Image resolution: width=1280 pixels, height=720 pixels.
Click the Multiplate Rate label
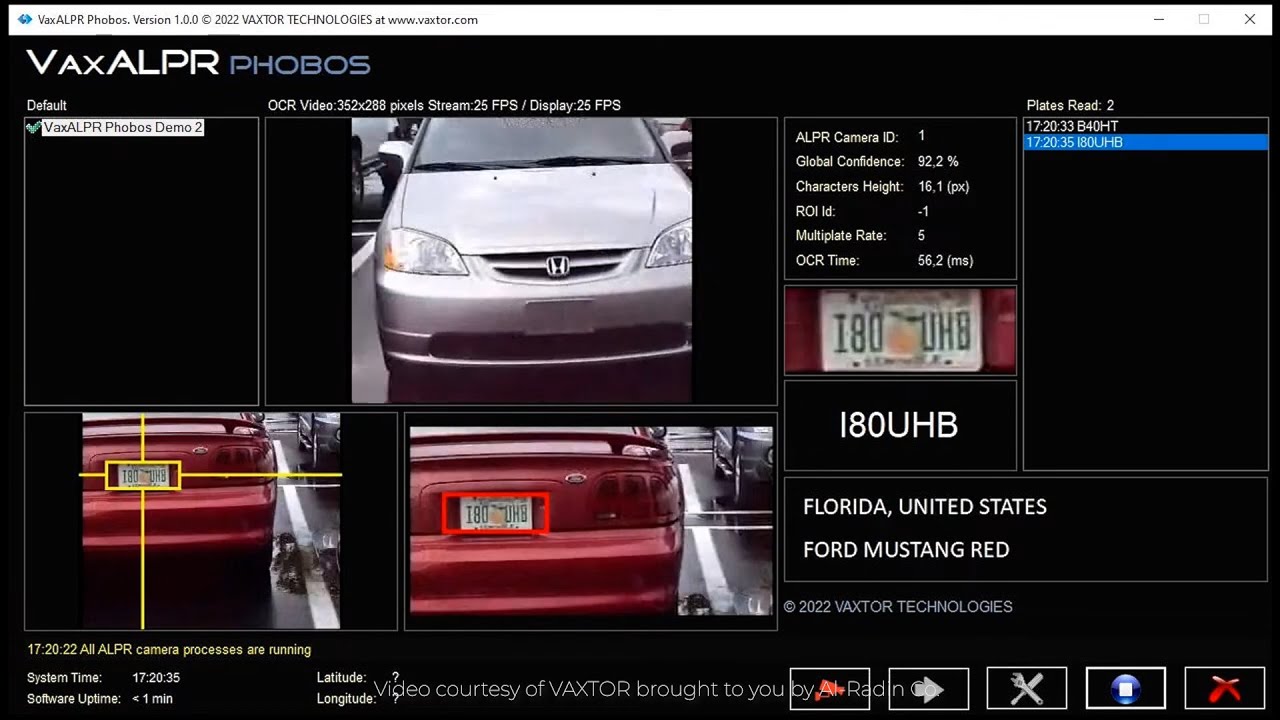coord(841,236)
